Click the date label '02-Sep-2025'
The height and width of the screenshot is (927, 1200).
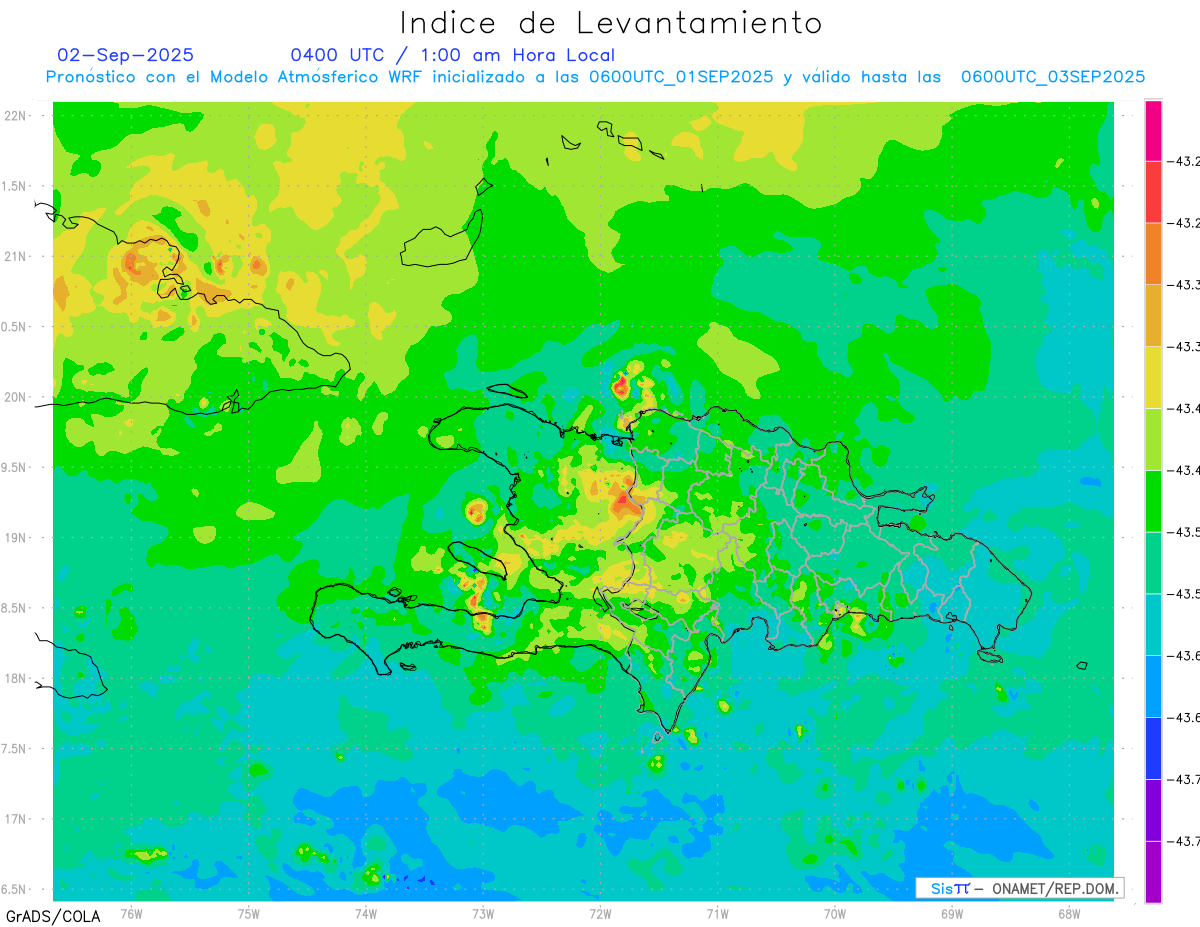[x=126, y=55]
